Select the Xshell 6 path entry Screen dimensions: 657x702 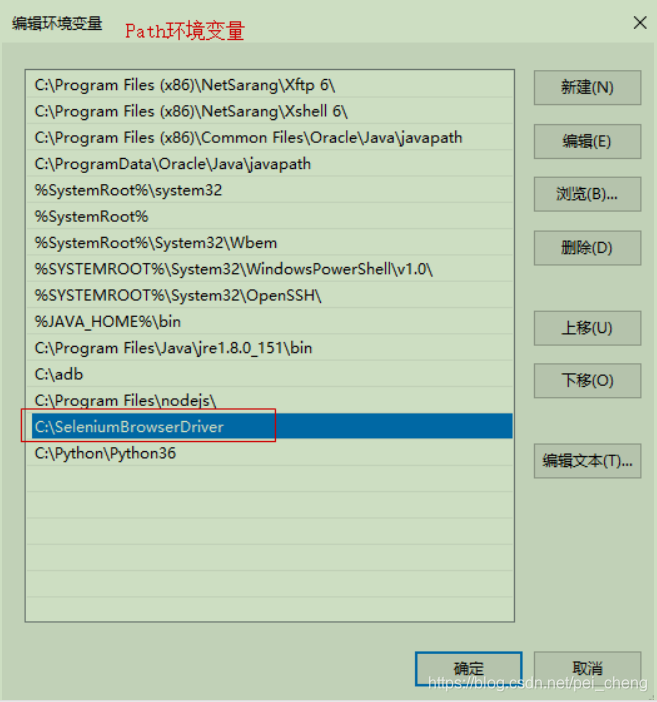tap(270, 111)
